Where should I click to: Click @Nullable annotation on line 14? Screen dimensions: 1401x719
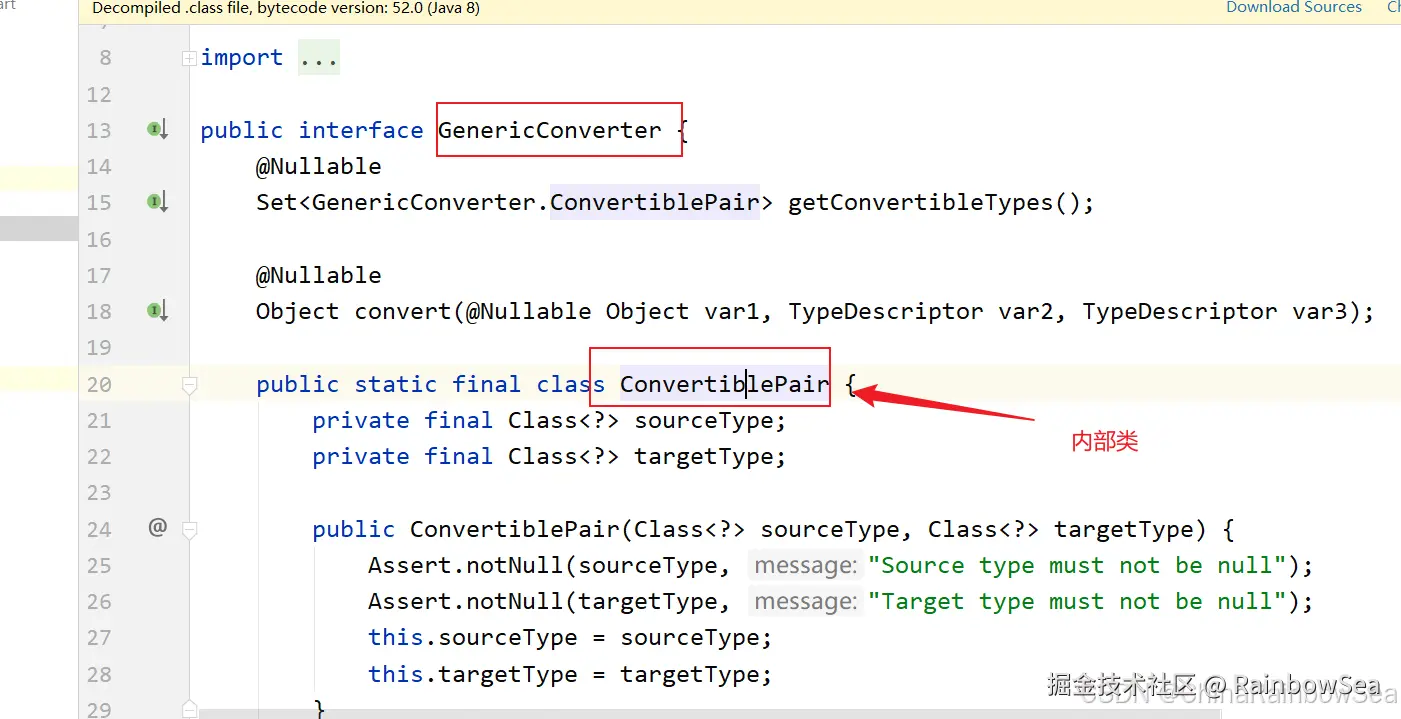click(319, 166)
